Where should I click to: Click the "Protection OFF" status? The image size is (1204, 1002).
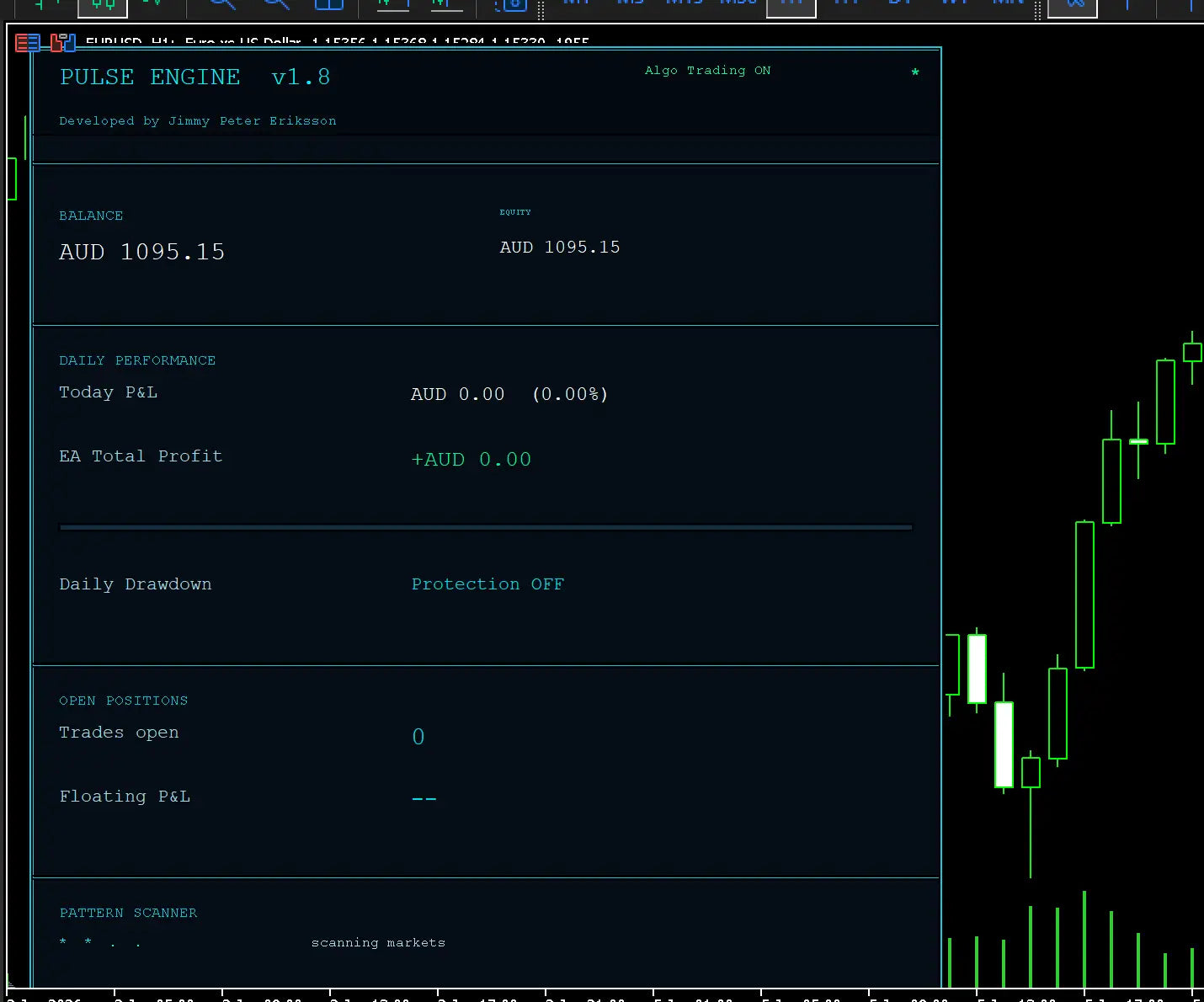click(487, 584)
